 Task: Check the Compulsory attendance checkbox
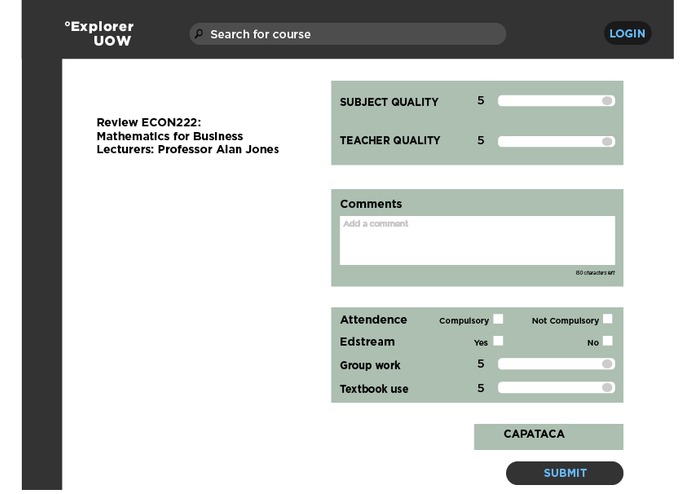click(x=498, y=319)
